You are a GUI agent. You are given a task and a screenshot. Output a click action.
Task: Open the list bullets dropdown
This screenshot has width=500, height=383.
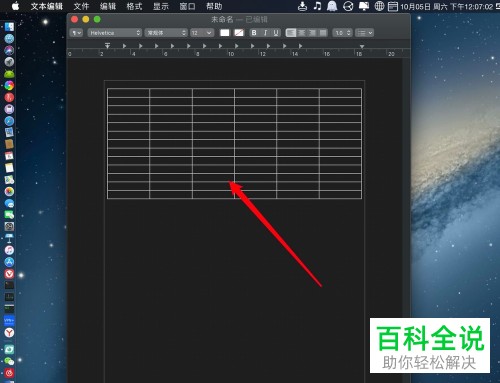pyautogui.click(x=364, y=33)
